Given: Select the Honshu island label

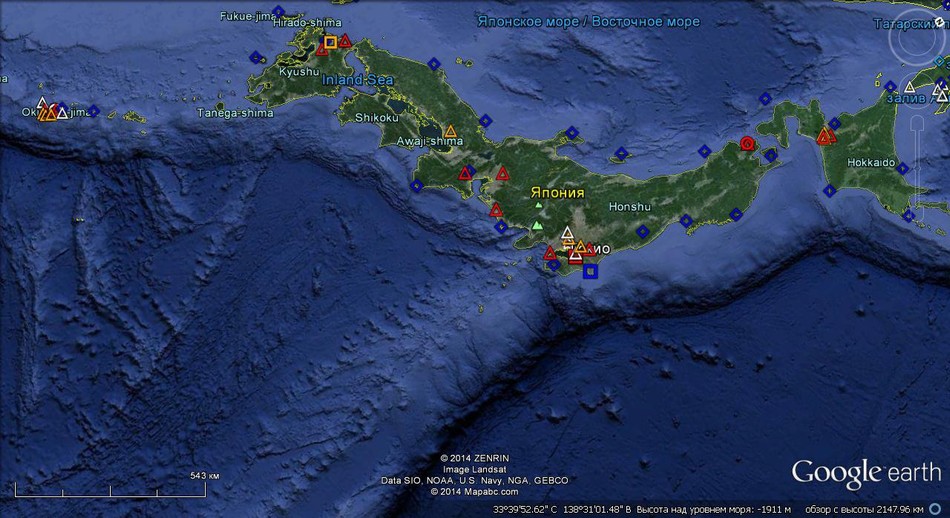Looking at the screenshot, I should [x=630, y=207].
